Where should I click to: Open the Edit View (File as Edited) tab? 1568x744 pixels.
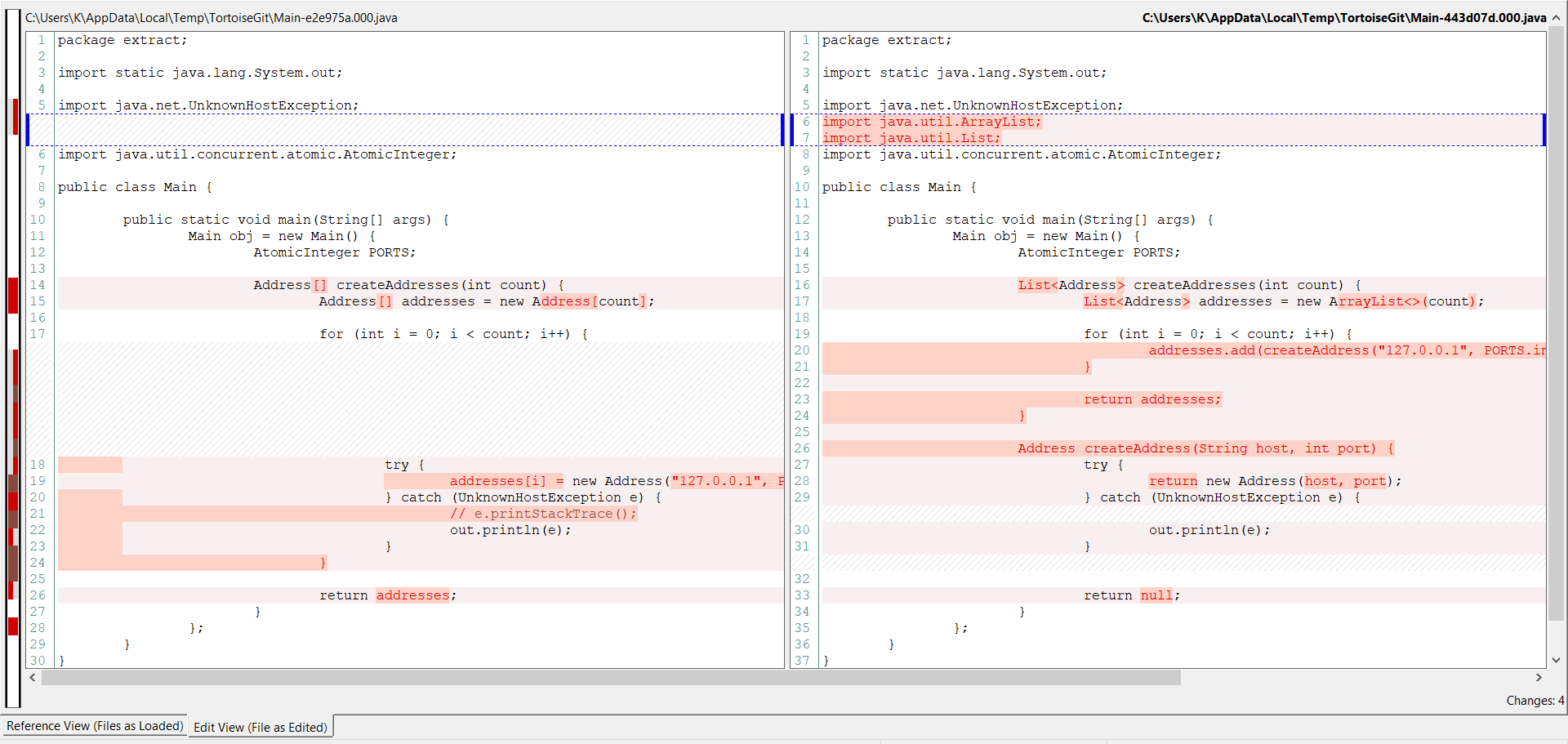(260, 727)
